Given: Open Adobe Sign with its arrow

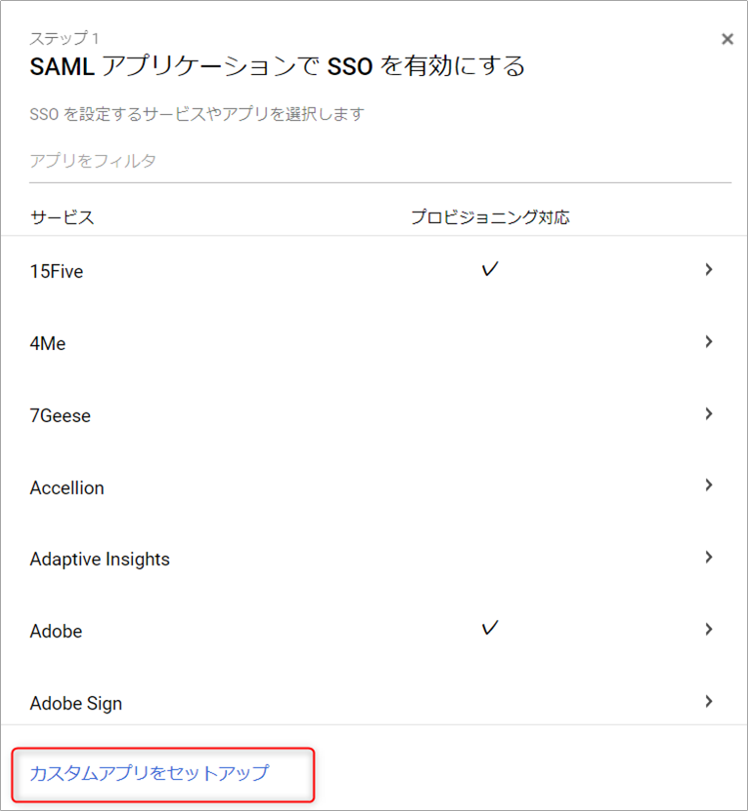Looking at the screenshot, I should (708, 702).
